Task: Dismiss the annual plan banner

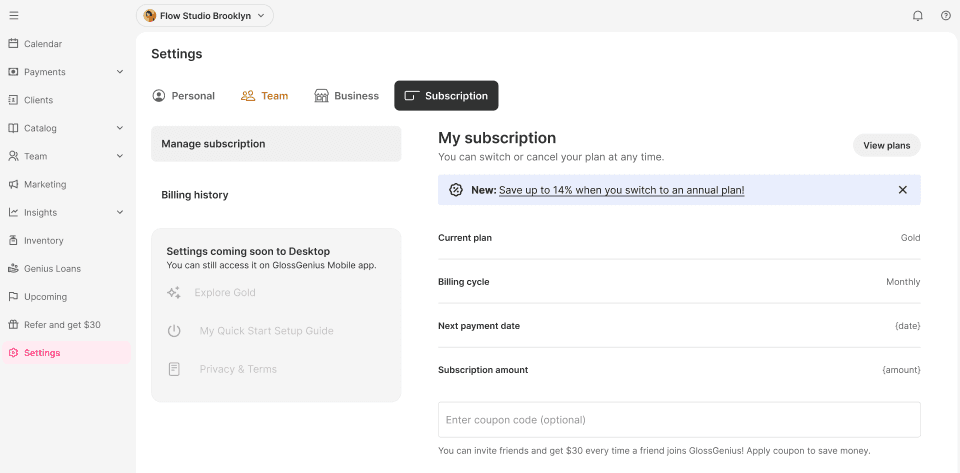Action: coord(902,190)
